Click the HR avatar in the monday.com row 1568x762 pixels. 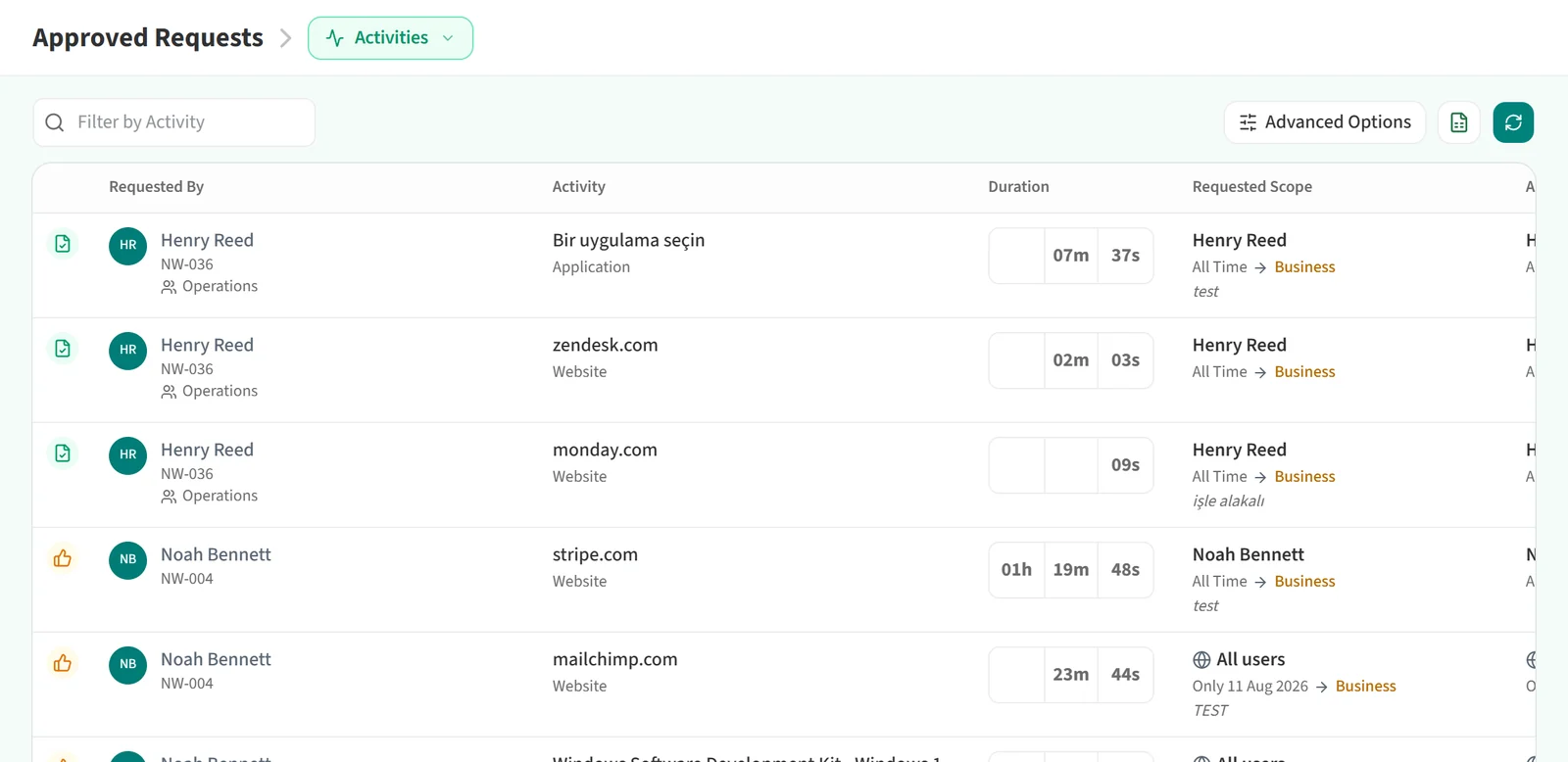[x=128, y=455]
